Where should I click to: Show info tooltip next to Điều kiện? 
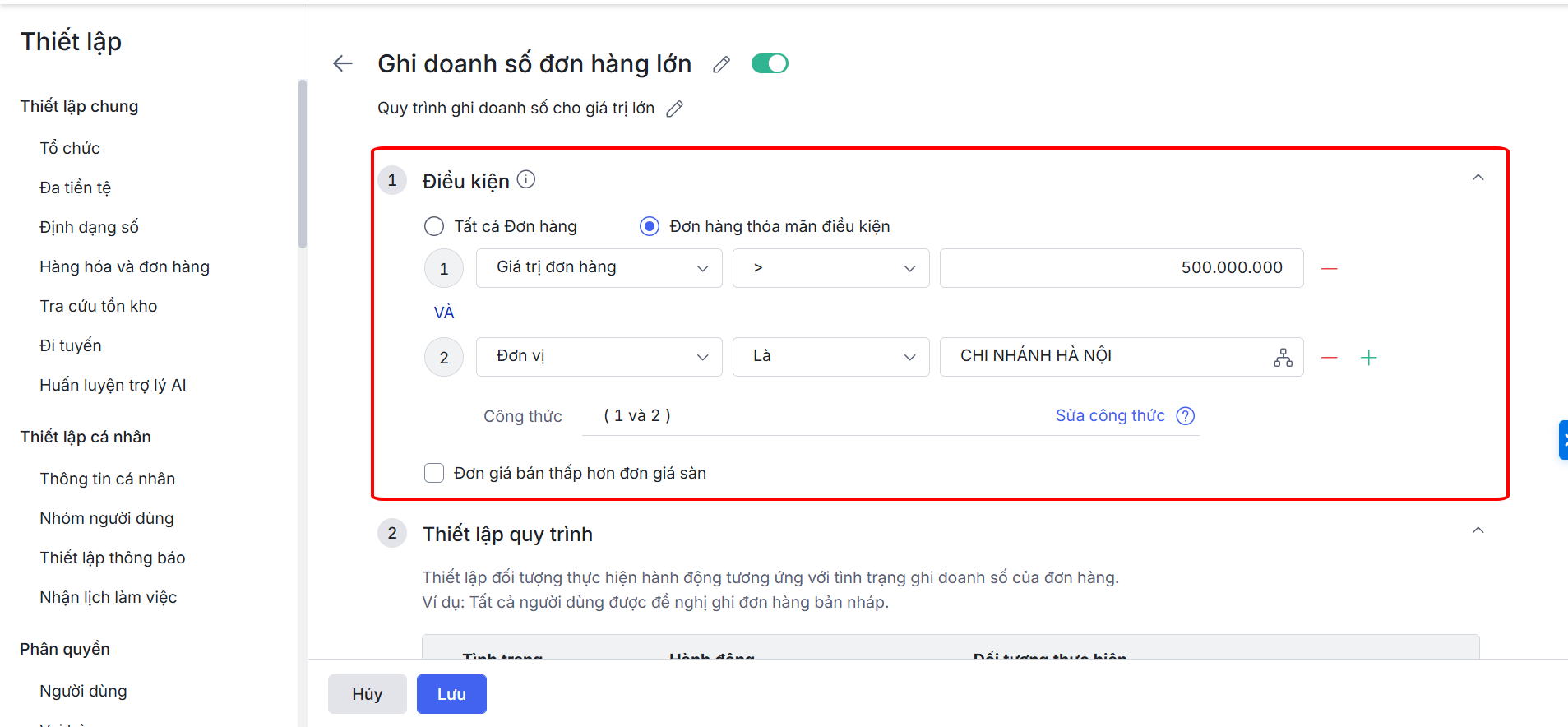pos(526,179)
